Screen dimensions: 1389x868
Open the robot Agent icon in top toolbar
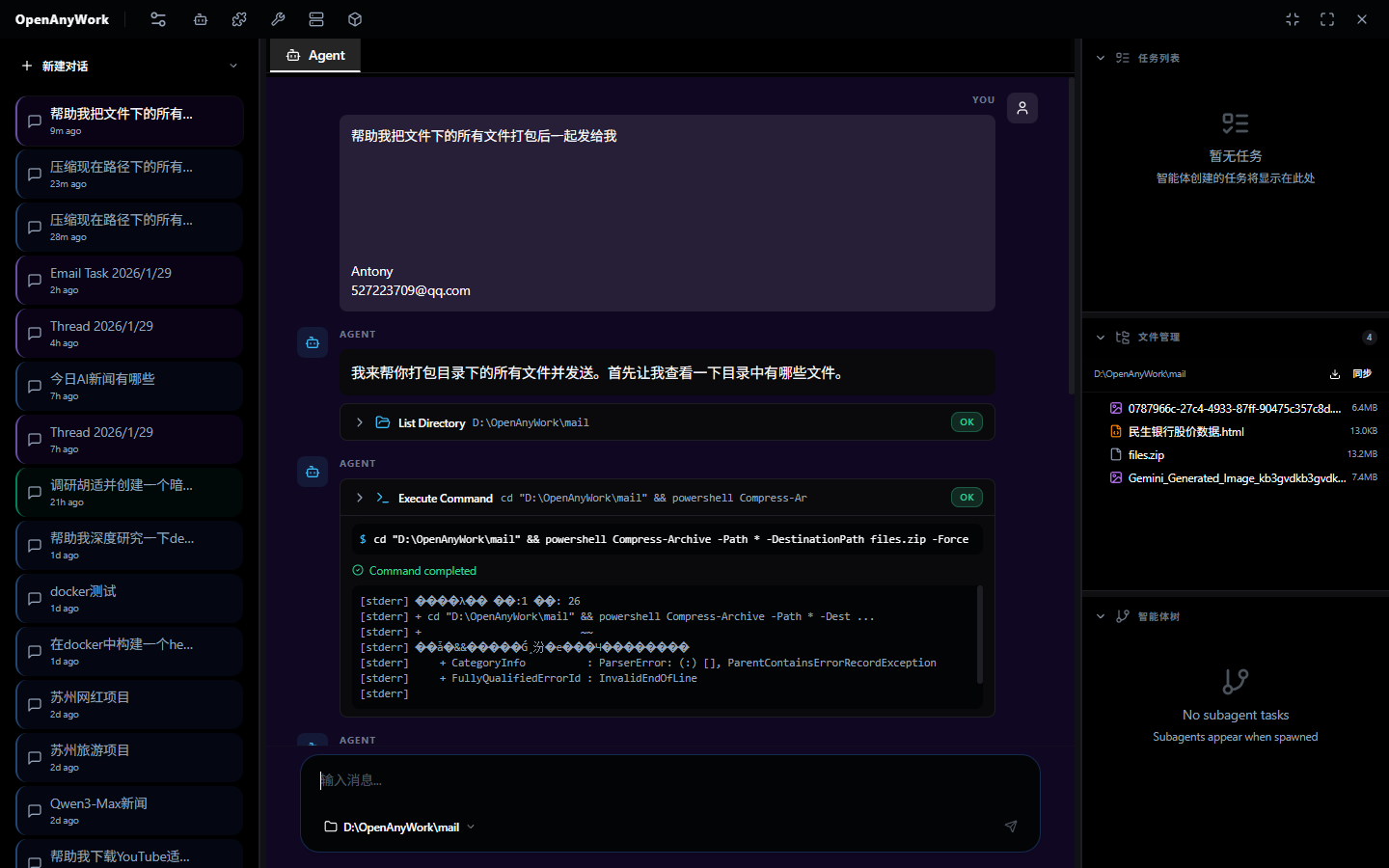[200, 18]
